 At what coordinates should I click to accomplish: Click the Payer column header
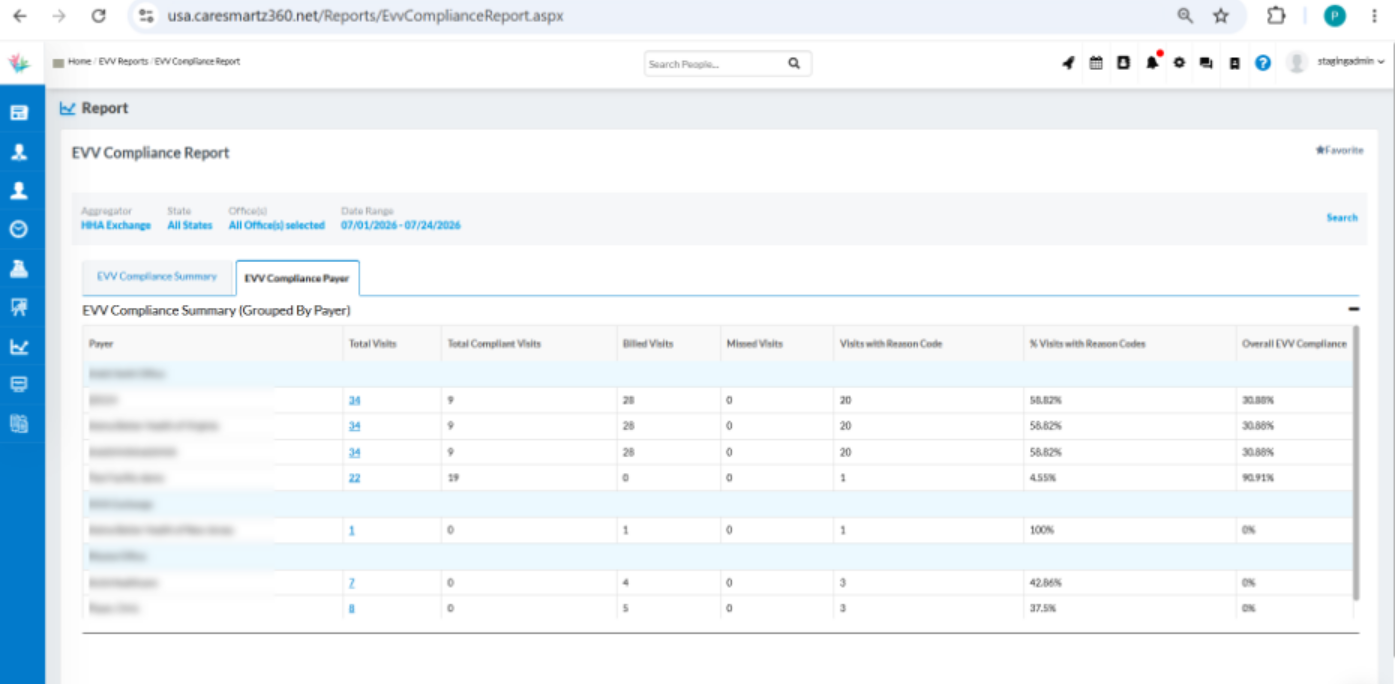[x=101, y=343]
